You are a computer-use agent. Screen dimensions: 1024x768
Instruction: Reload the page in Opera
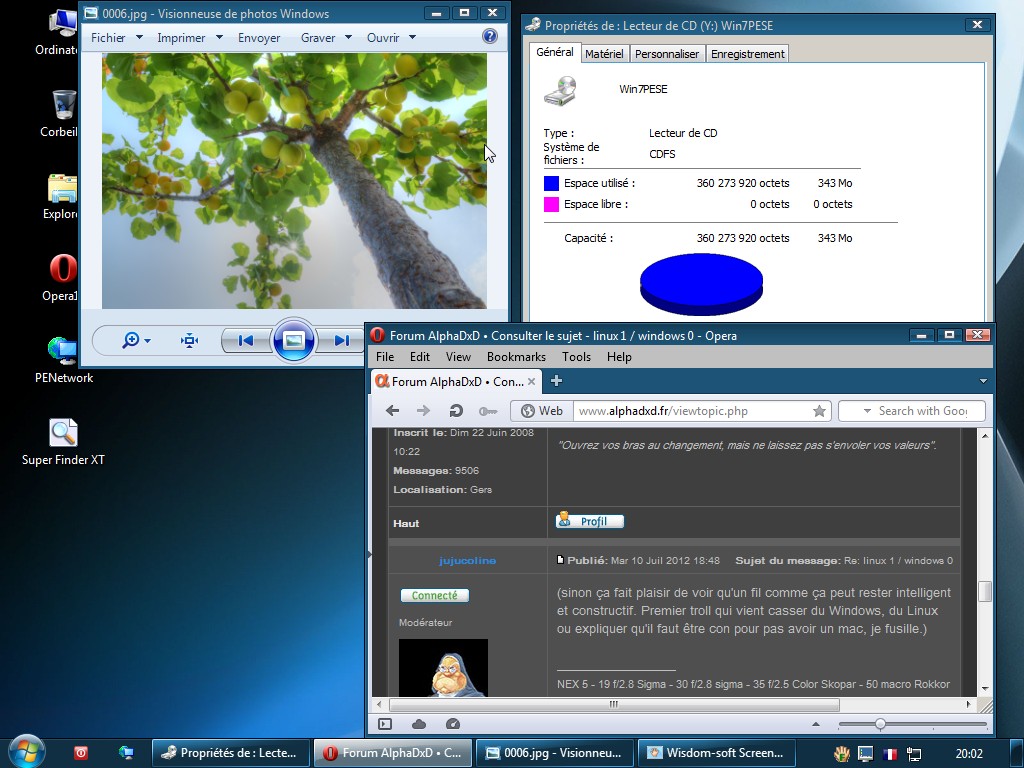coord(456,411)
